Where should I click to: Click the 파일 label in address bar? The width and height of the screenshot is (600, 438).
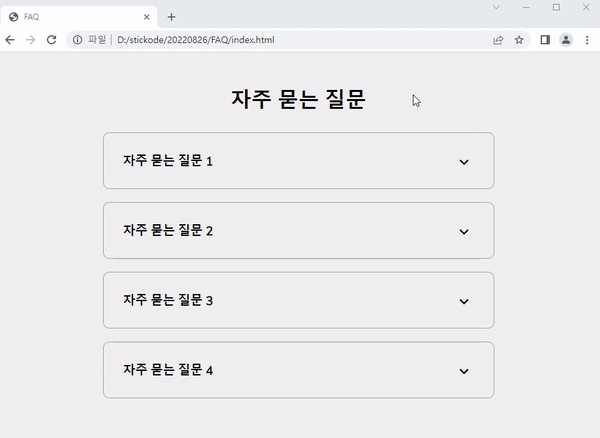click(x=97, y=40)
